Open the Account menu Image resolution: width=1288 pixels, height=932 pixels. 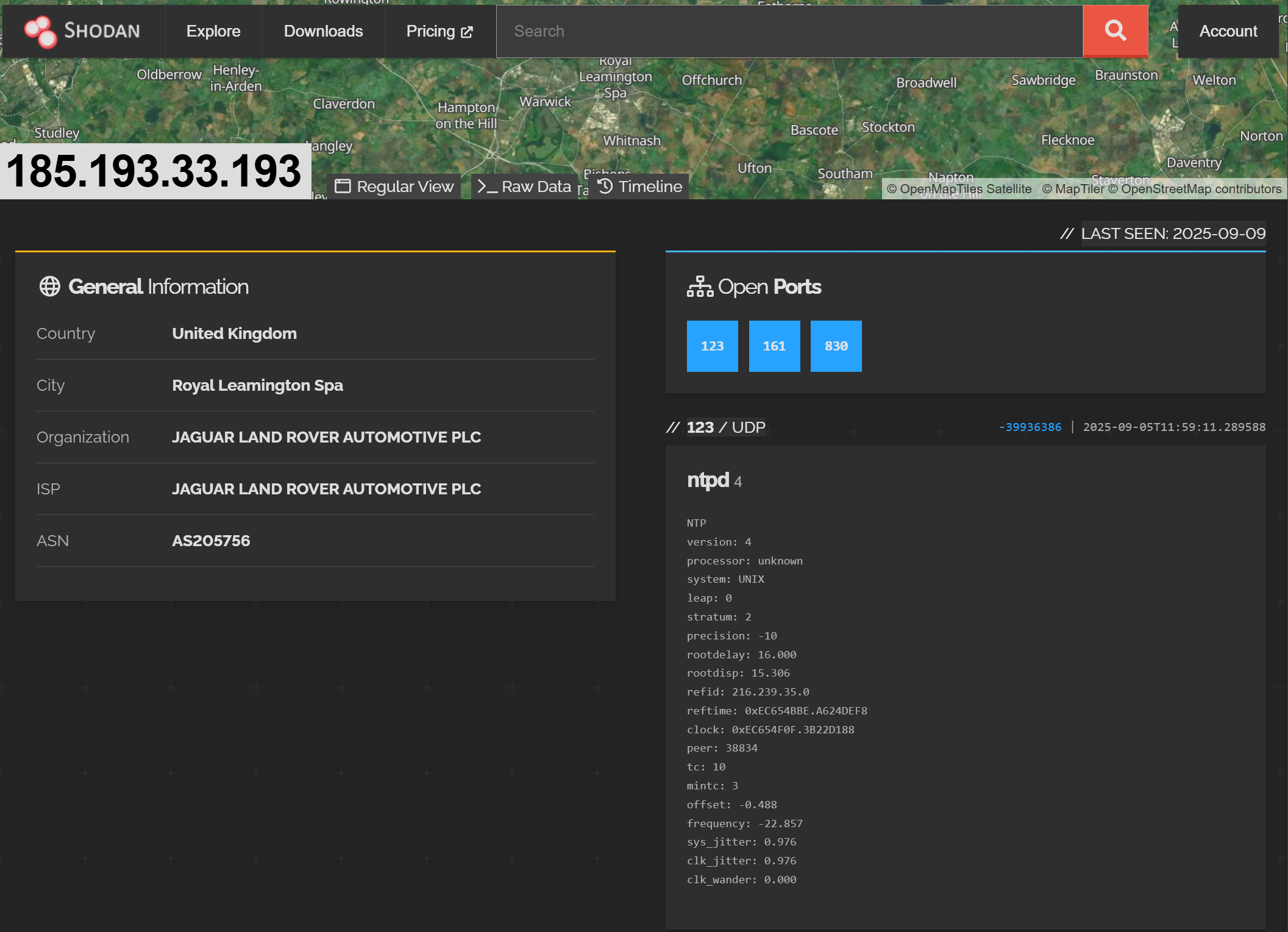(1228, 31)
